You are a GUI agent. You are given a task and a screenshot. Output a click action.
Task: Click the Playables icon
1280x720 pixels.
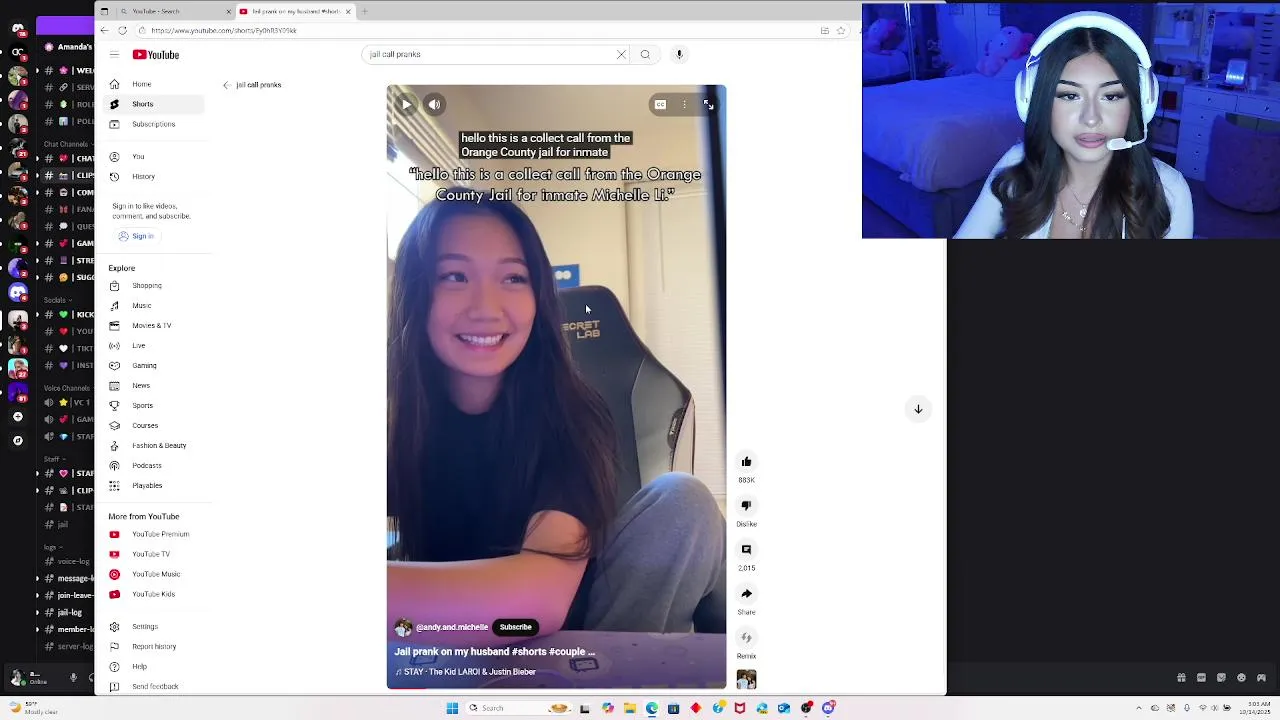pyautogui.click(x=114, y=486)
